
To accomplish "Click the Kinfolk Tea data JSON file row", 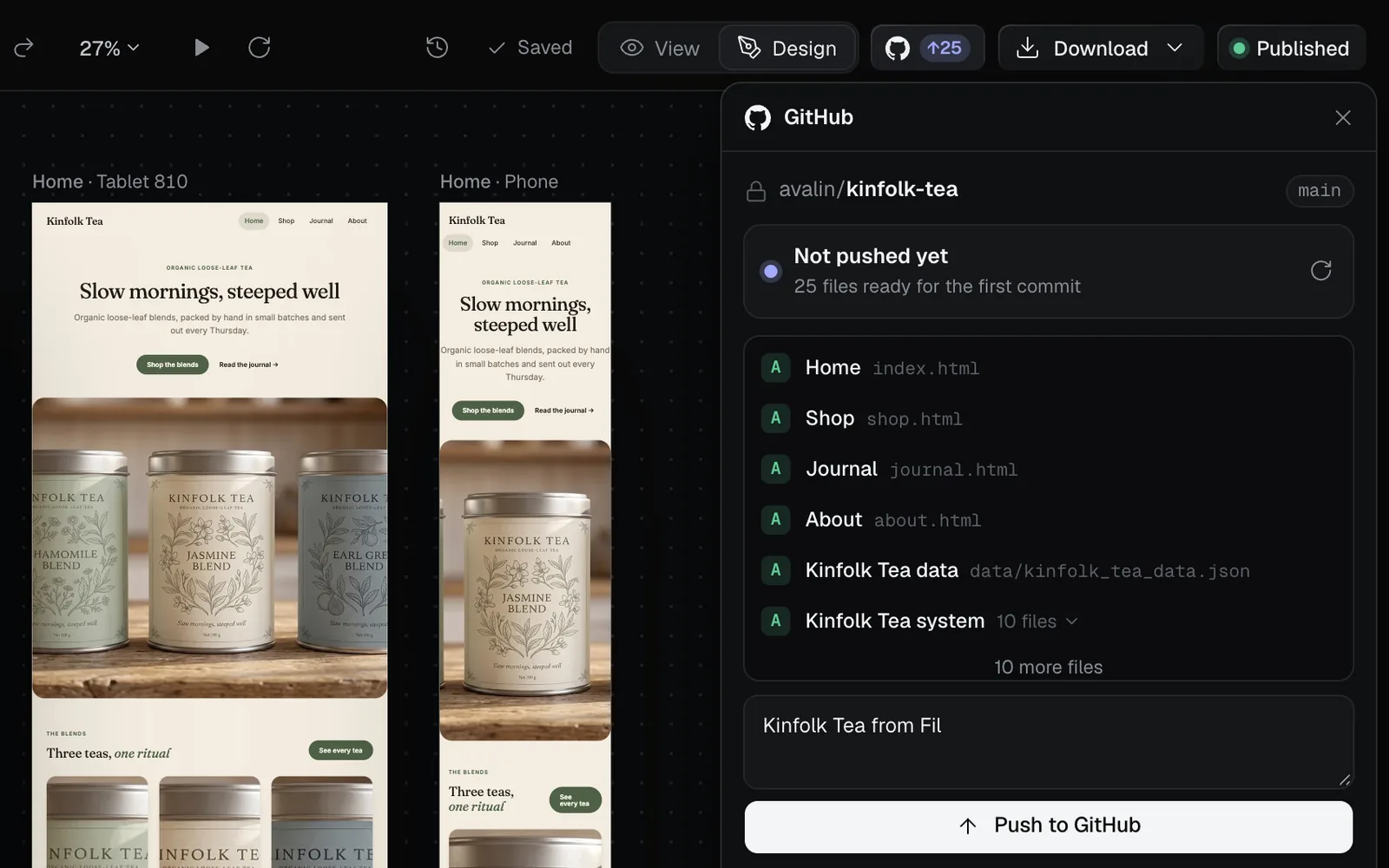I will [x=1049, y=570].
